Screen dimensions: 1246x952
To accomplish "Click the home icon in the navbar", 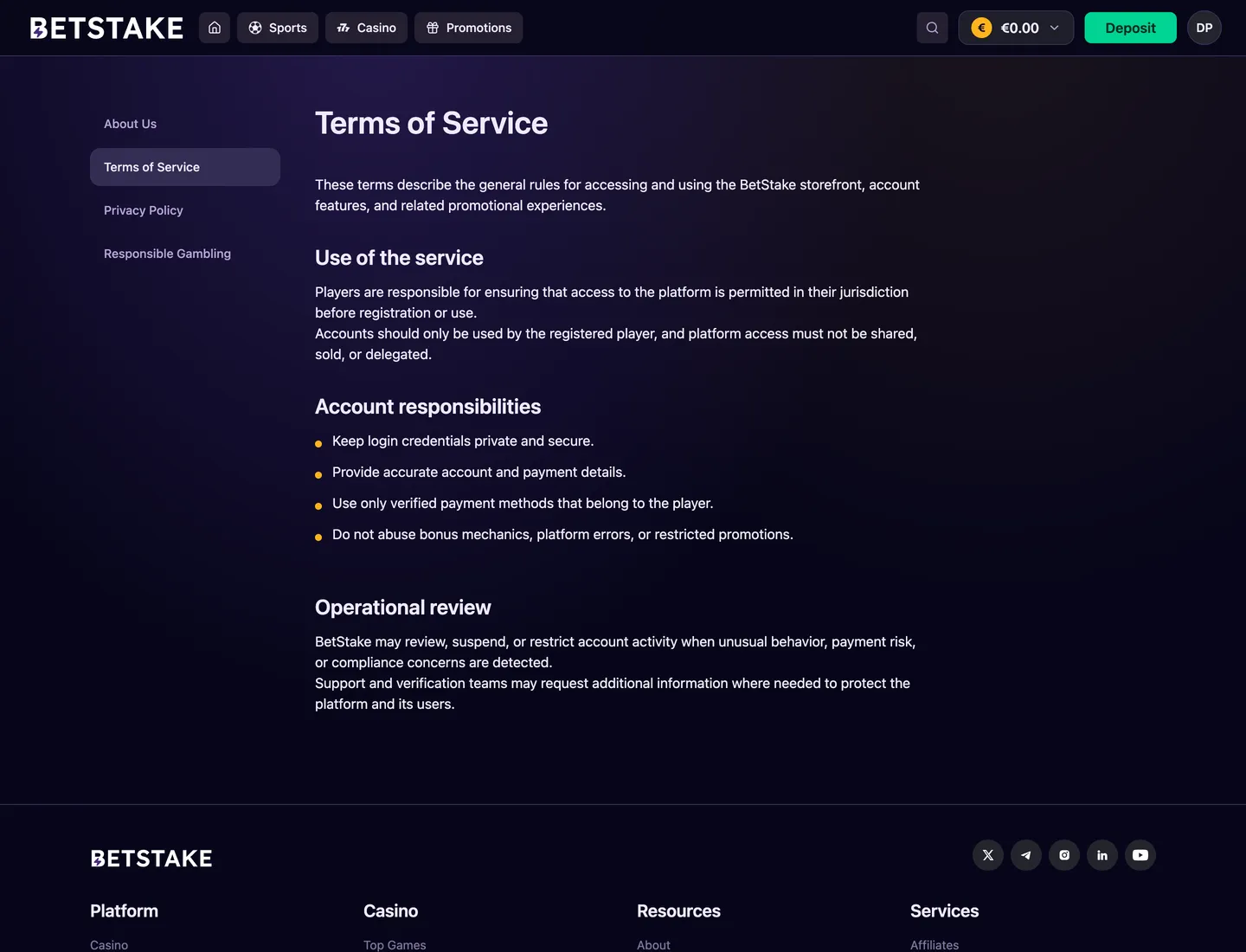I will (215, 28).
